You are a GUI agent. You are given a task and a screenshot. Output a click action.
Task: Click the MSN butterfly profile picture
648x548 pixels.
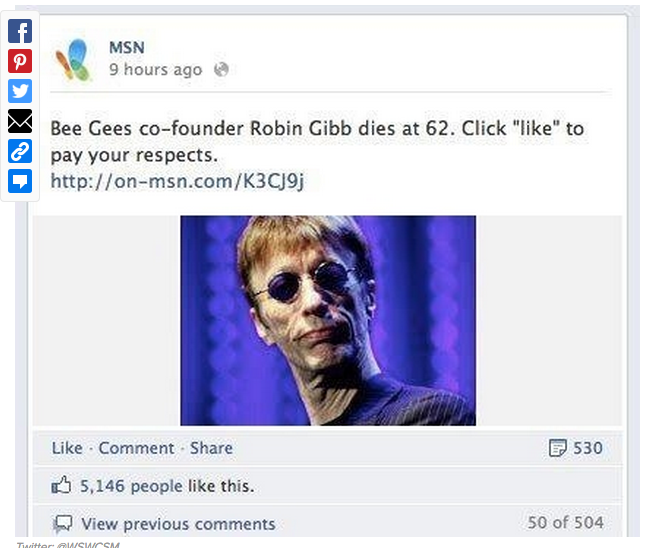[x=73, y=59]
